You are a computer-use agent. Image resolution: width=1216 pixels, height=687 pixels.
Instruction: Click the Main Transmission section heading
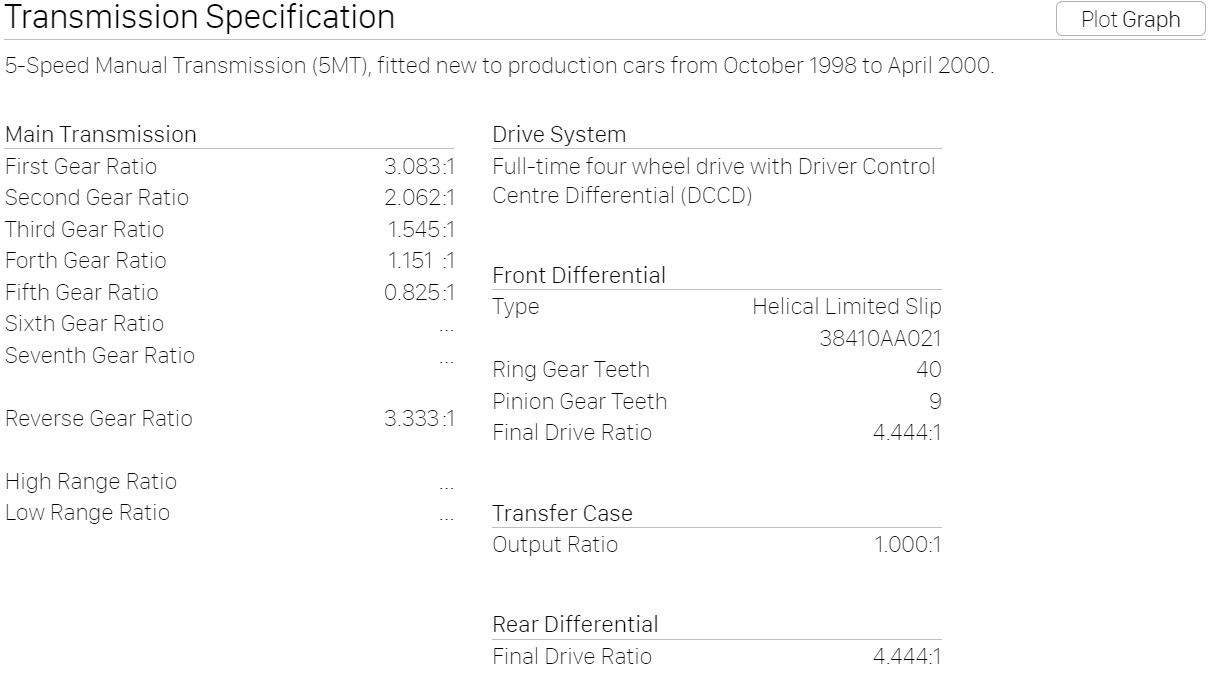pyautogui.click(x=101, y=135)
